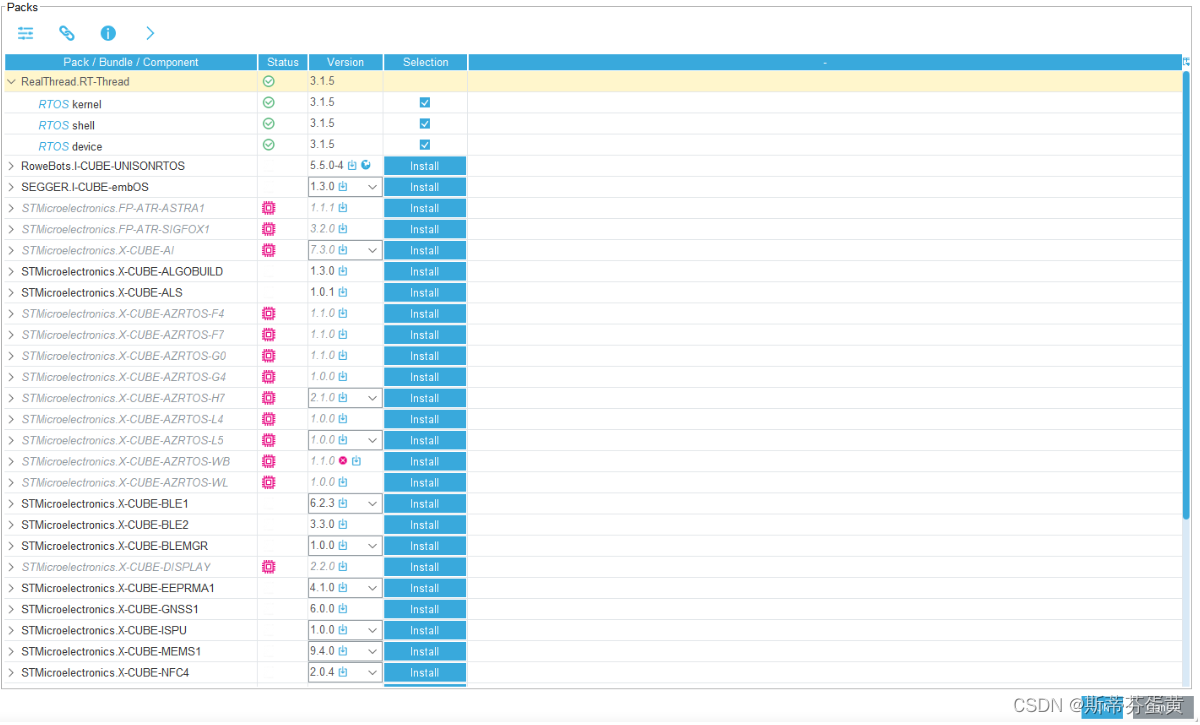Open version dropdown for X-CUBE-EEPRMA1 4.1.0

[373, 588]
